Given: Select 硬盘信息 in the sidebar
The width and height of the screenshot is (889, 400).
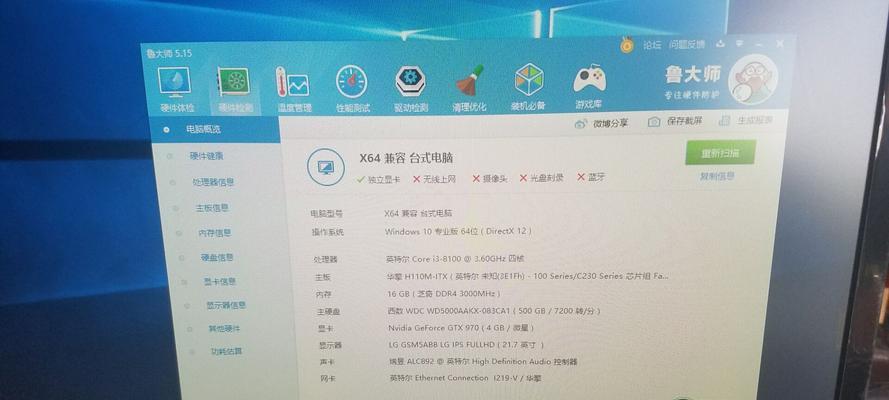Looking at the screenshot, I should click(217, 257).
